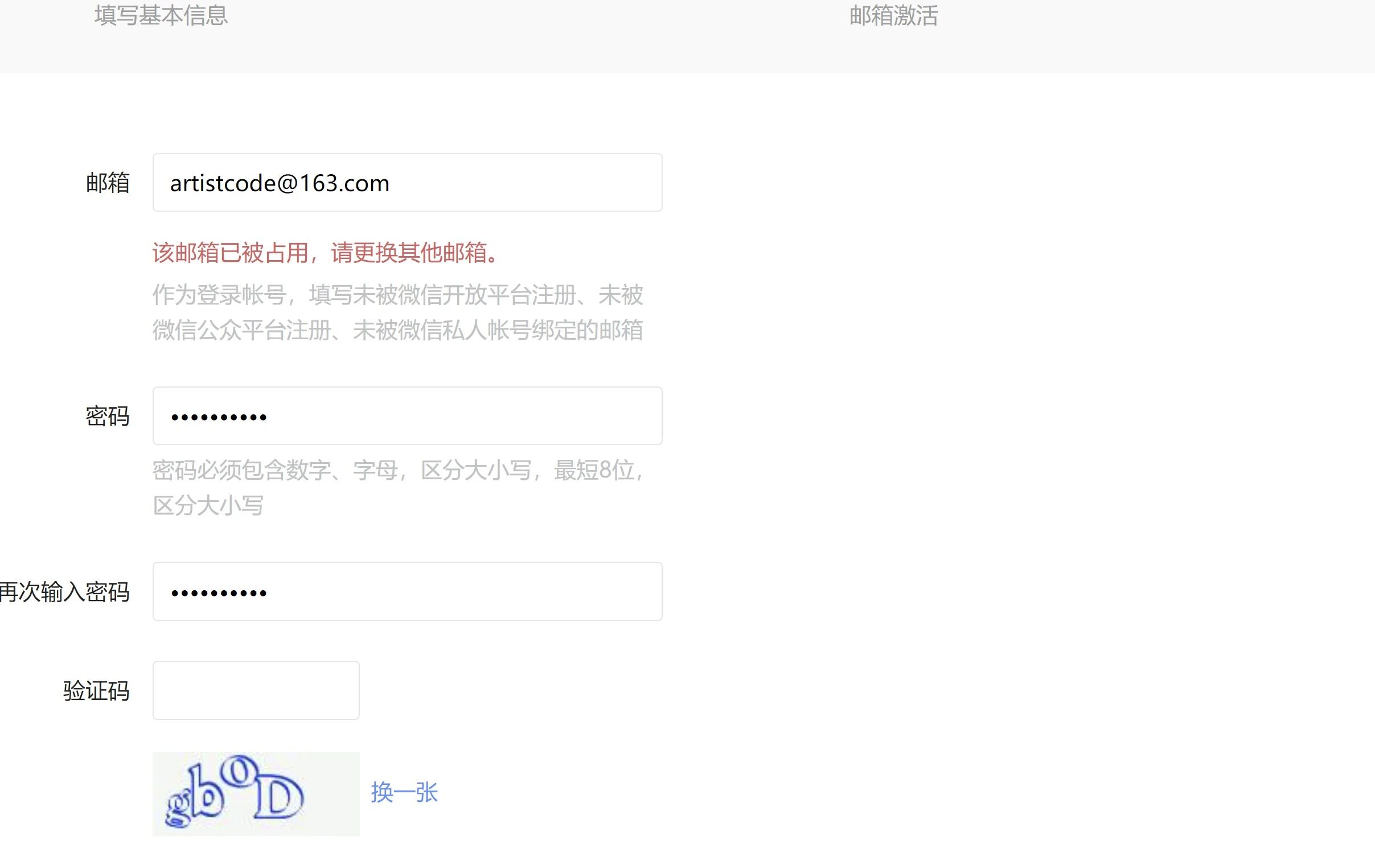
Task: Focus the 密码 password field
Action: point(407,416)
